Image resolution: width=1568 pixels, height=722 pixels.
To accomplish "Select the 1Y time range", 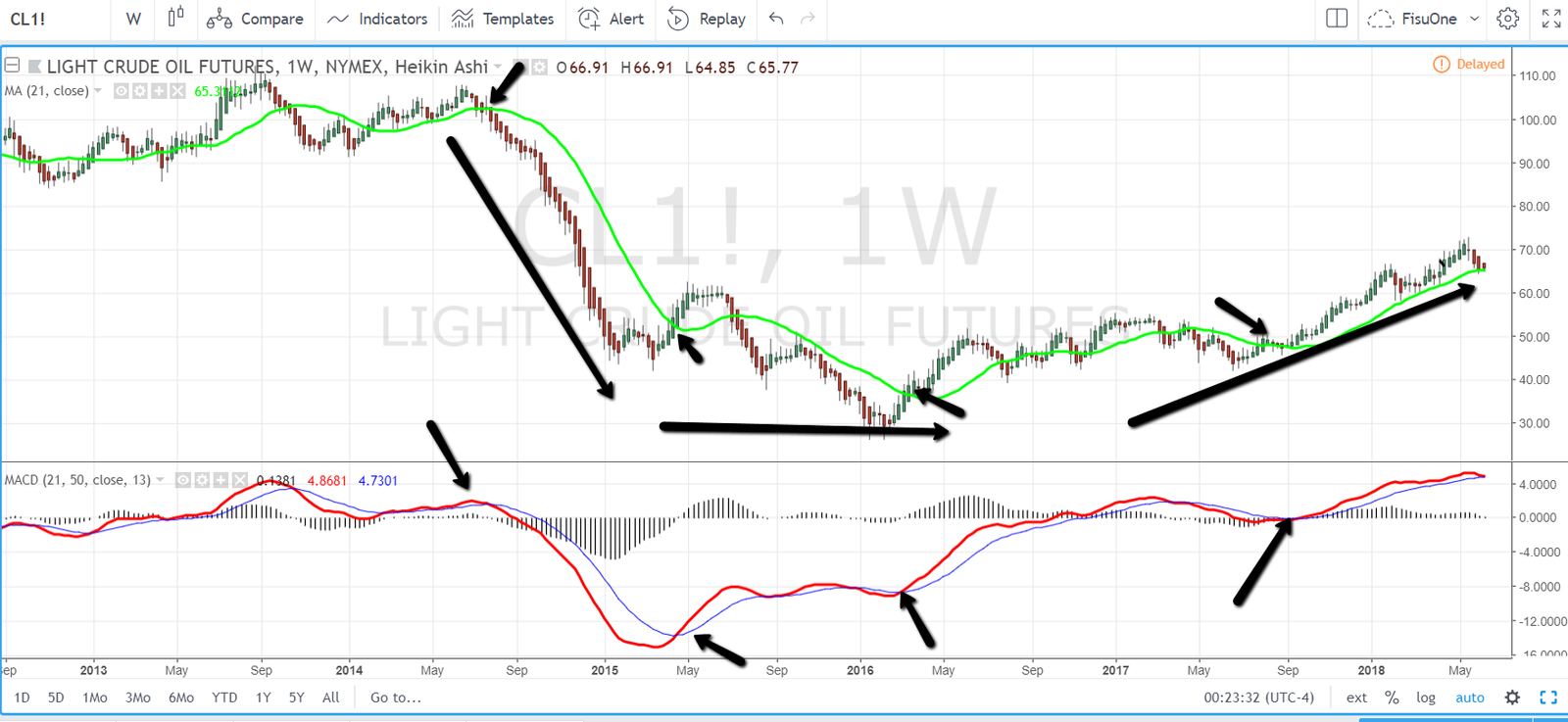I will click(x=263, y=698).
